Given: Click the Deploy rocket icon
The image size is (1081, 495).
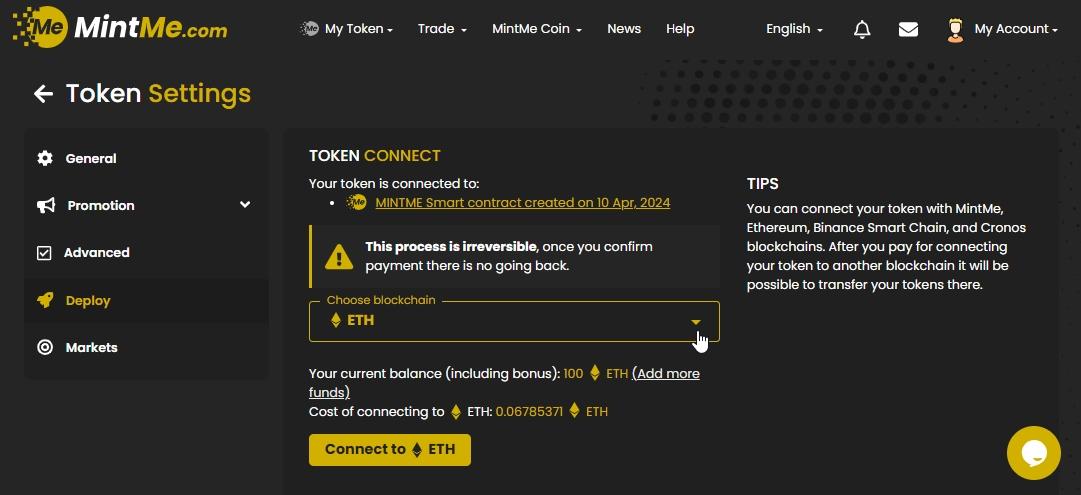Looking at the screenshot, I should click(45, 300).
